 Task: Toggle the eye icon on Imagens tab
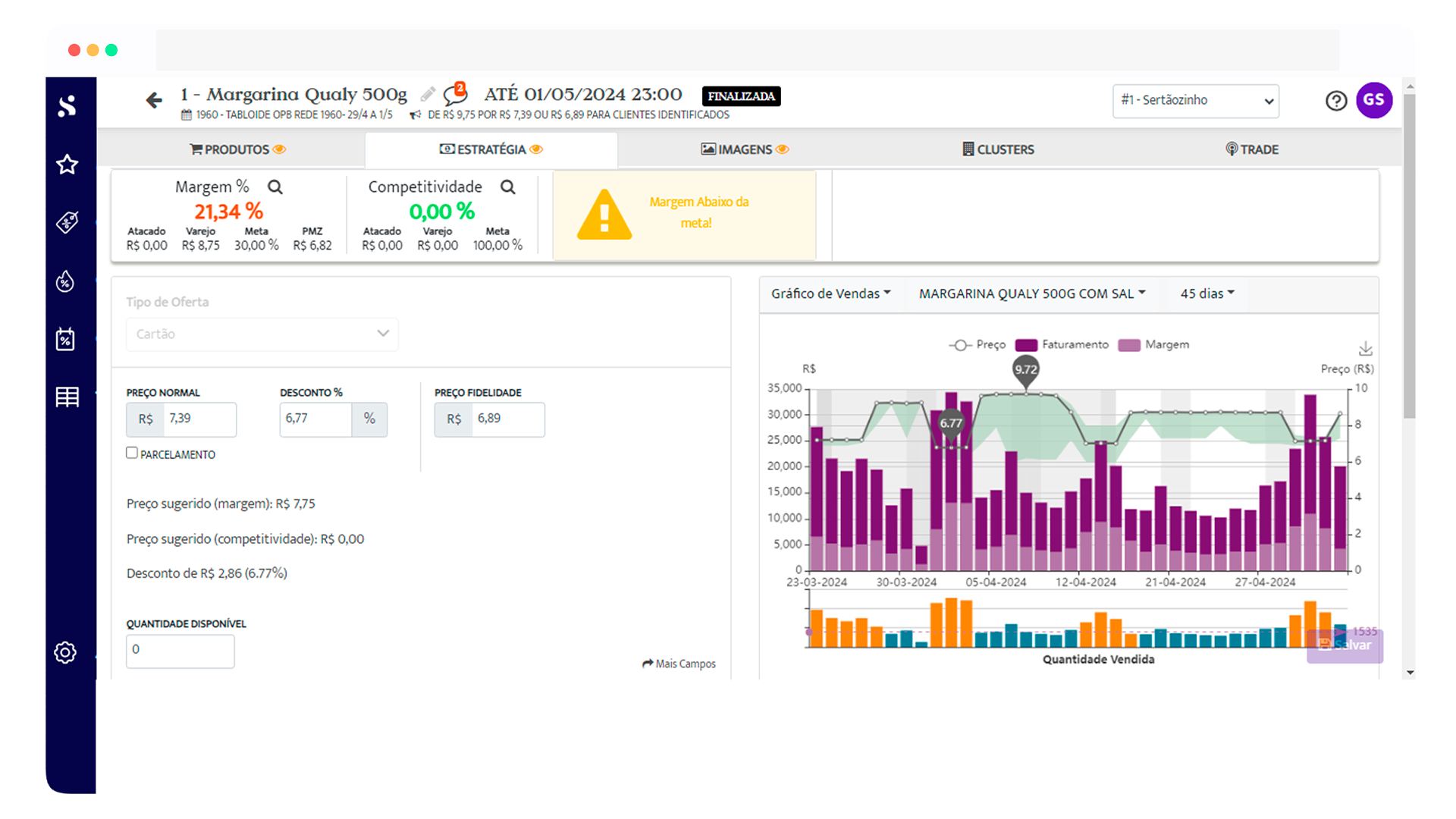[783, 149]
